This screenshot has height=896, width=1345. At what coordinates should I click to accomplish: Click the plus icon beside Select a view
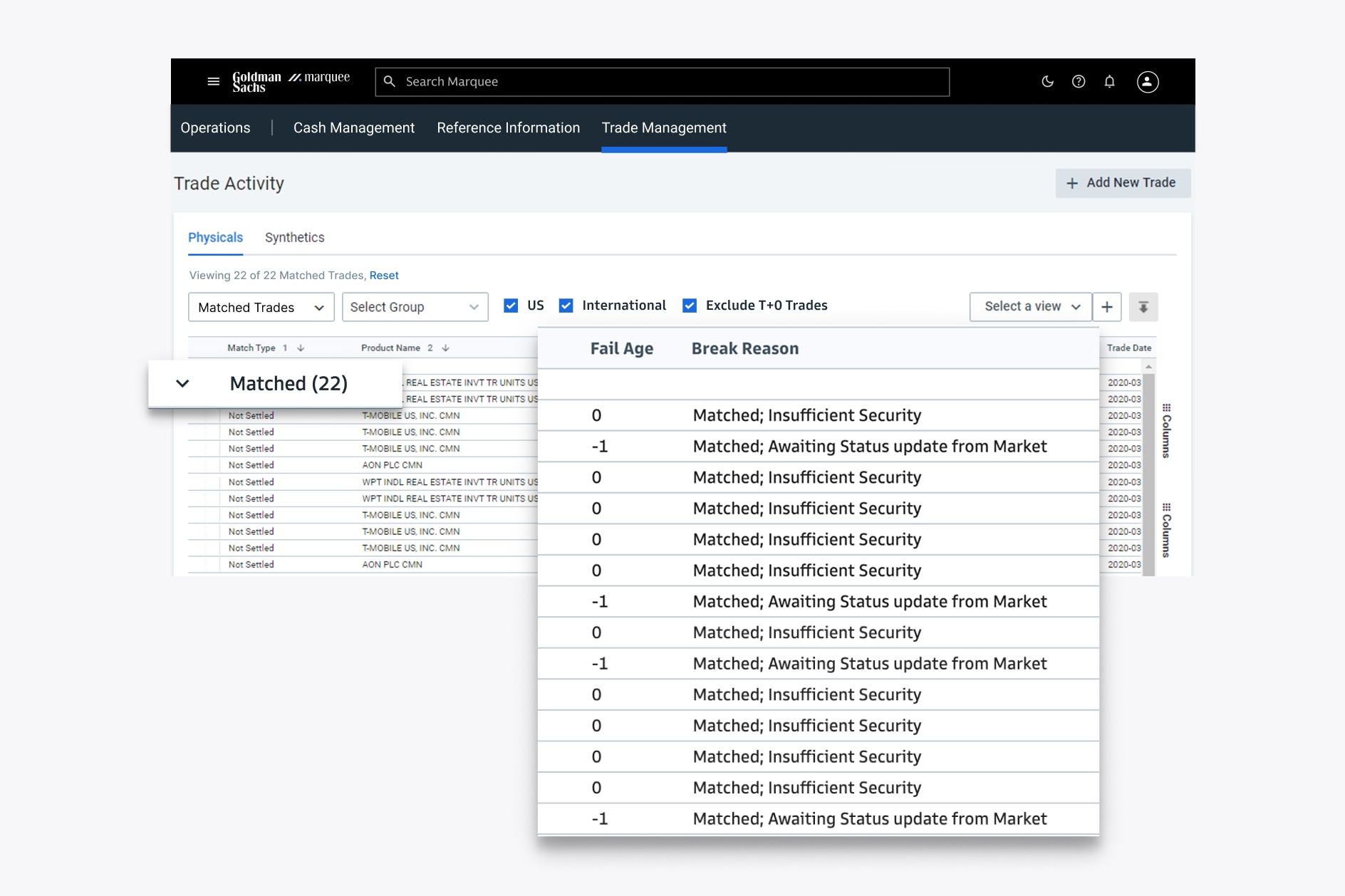(1107, 307)
